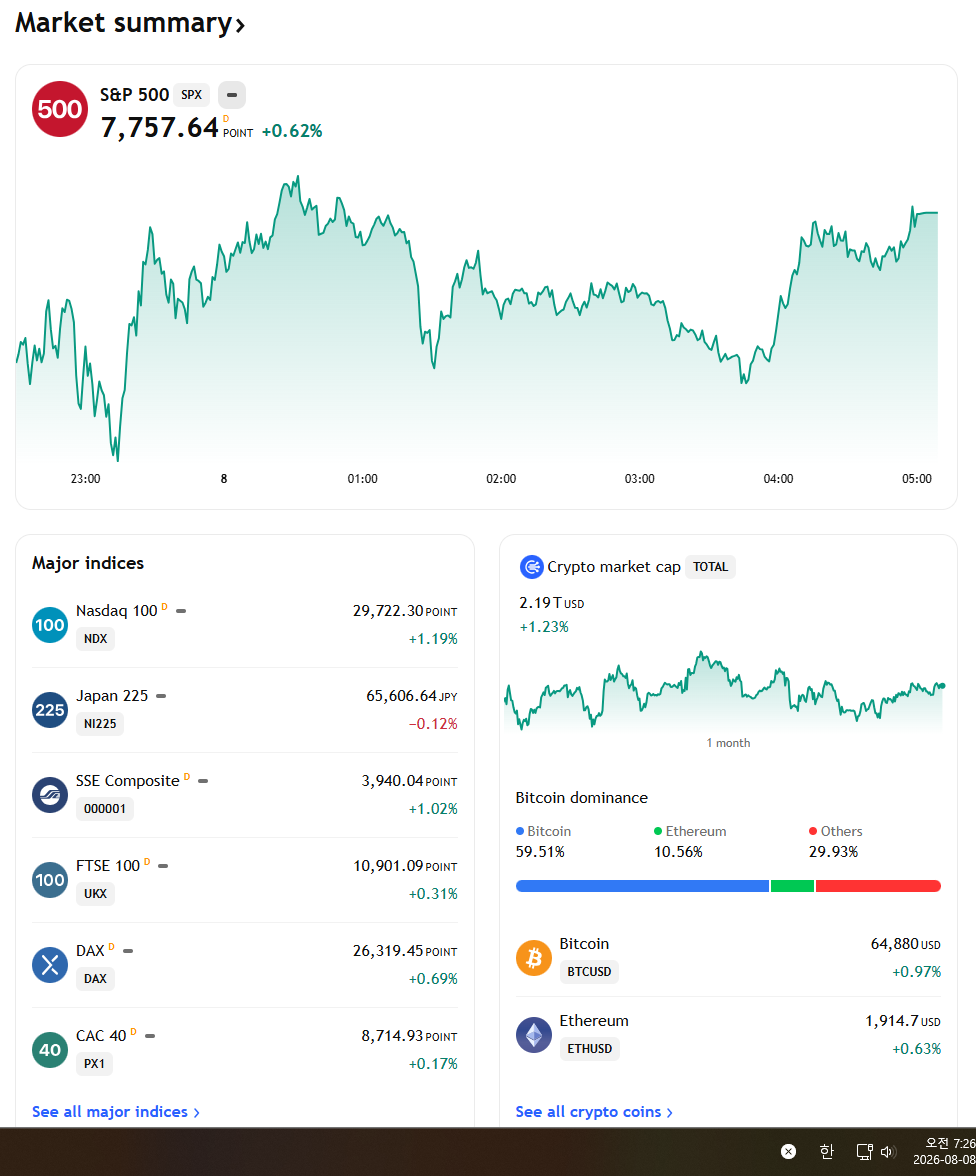Image resolution: width=976 pixels, height=1176 pixels.
Task: Click the status dash next to CAC 40
Action: [x=150, y=1036]
